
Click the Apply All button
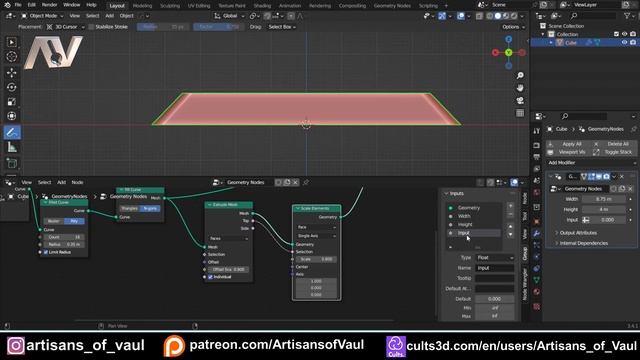pyautogui.click(x=568, y=144)
